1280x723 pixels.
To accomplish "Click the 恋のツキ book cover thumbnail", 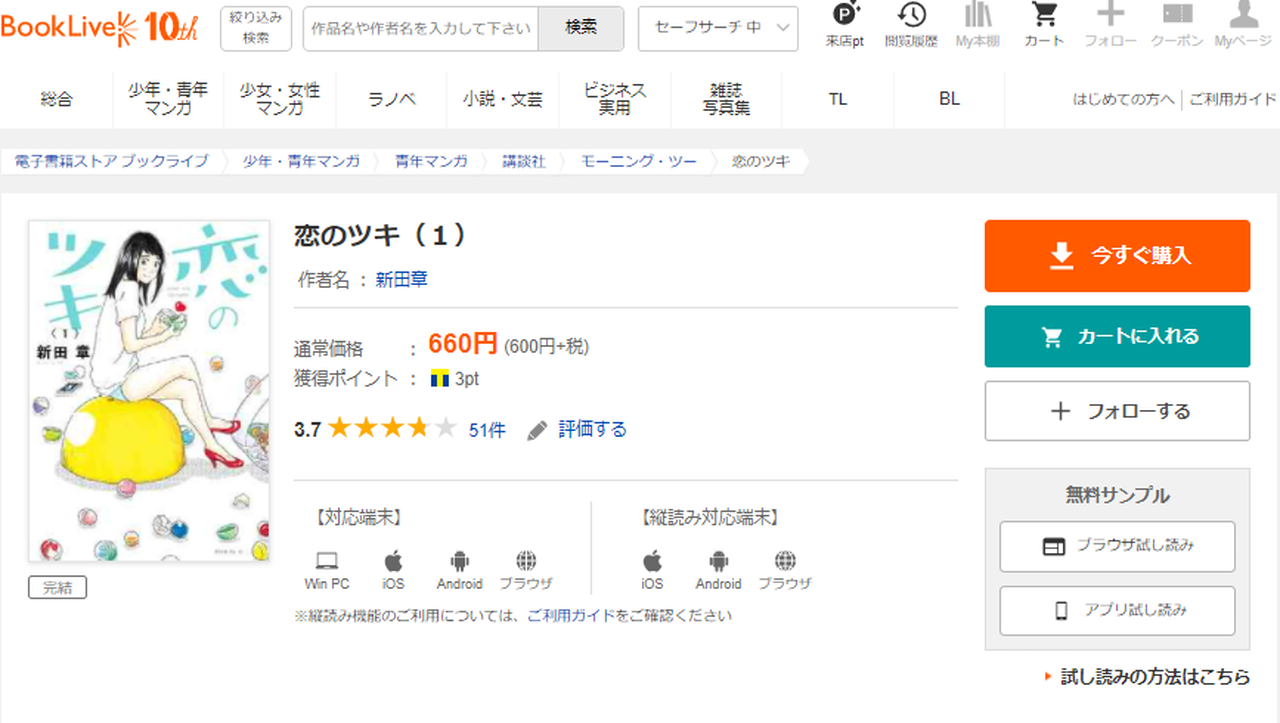I will 149,391.
